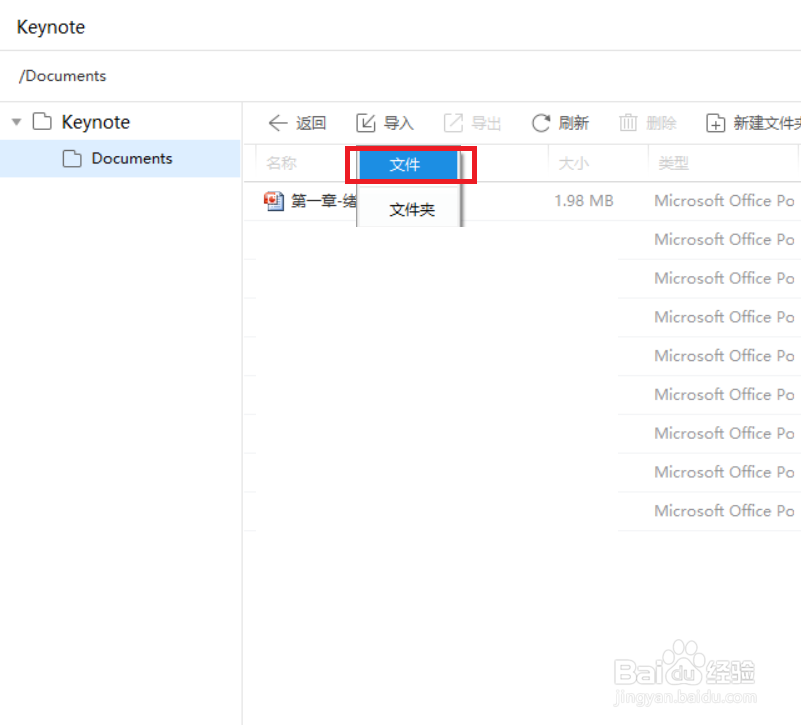Screen dimensions: 801x725
Task: Select the file named 第一章-绪
Action: pos(324,201)
